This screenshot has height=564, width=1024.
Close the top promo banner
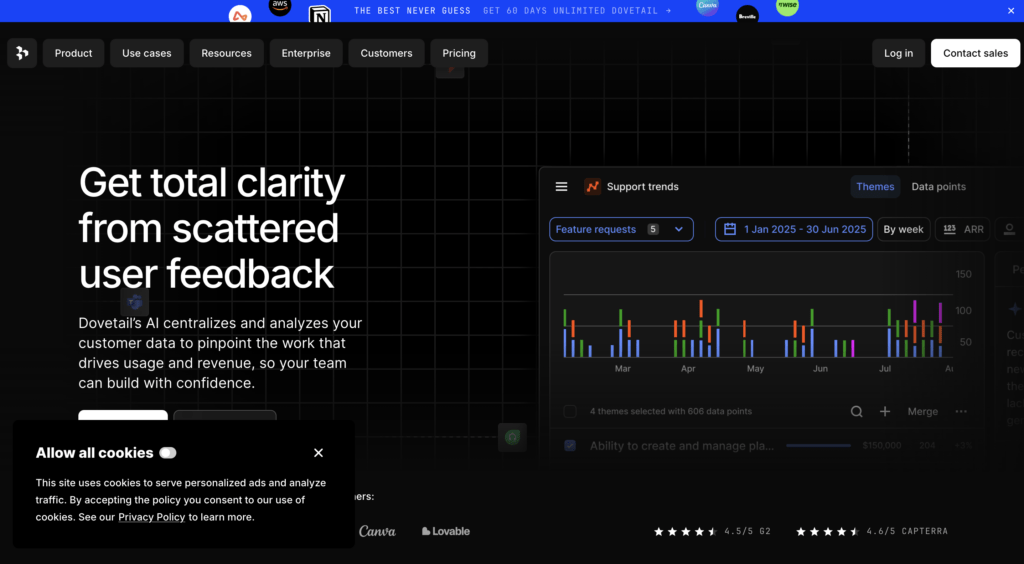(x=1010, y=11)
